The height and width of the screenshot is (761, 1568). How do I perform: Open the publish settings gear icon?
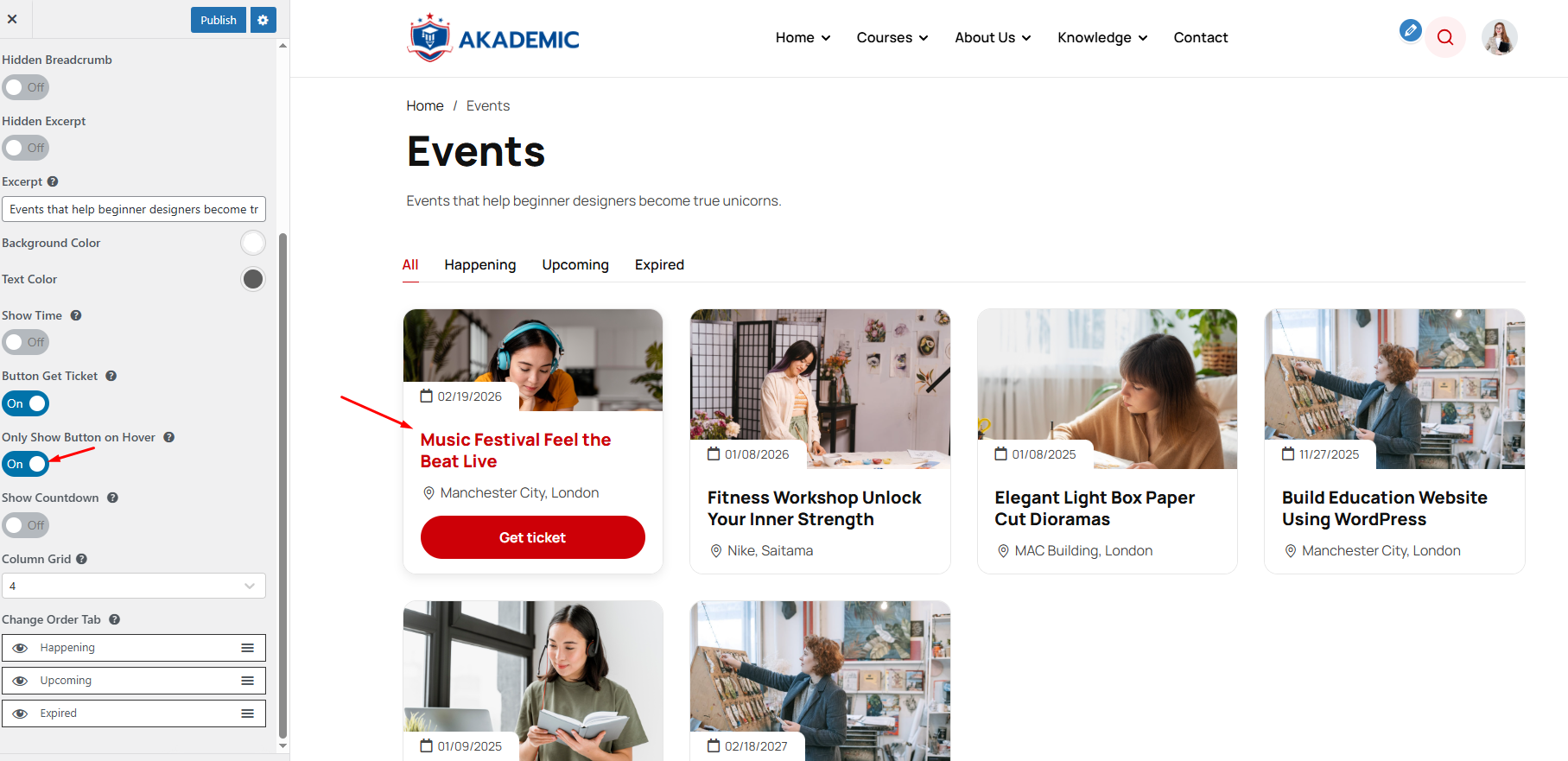[x=263, y=20]
